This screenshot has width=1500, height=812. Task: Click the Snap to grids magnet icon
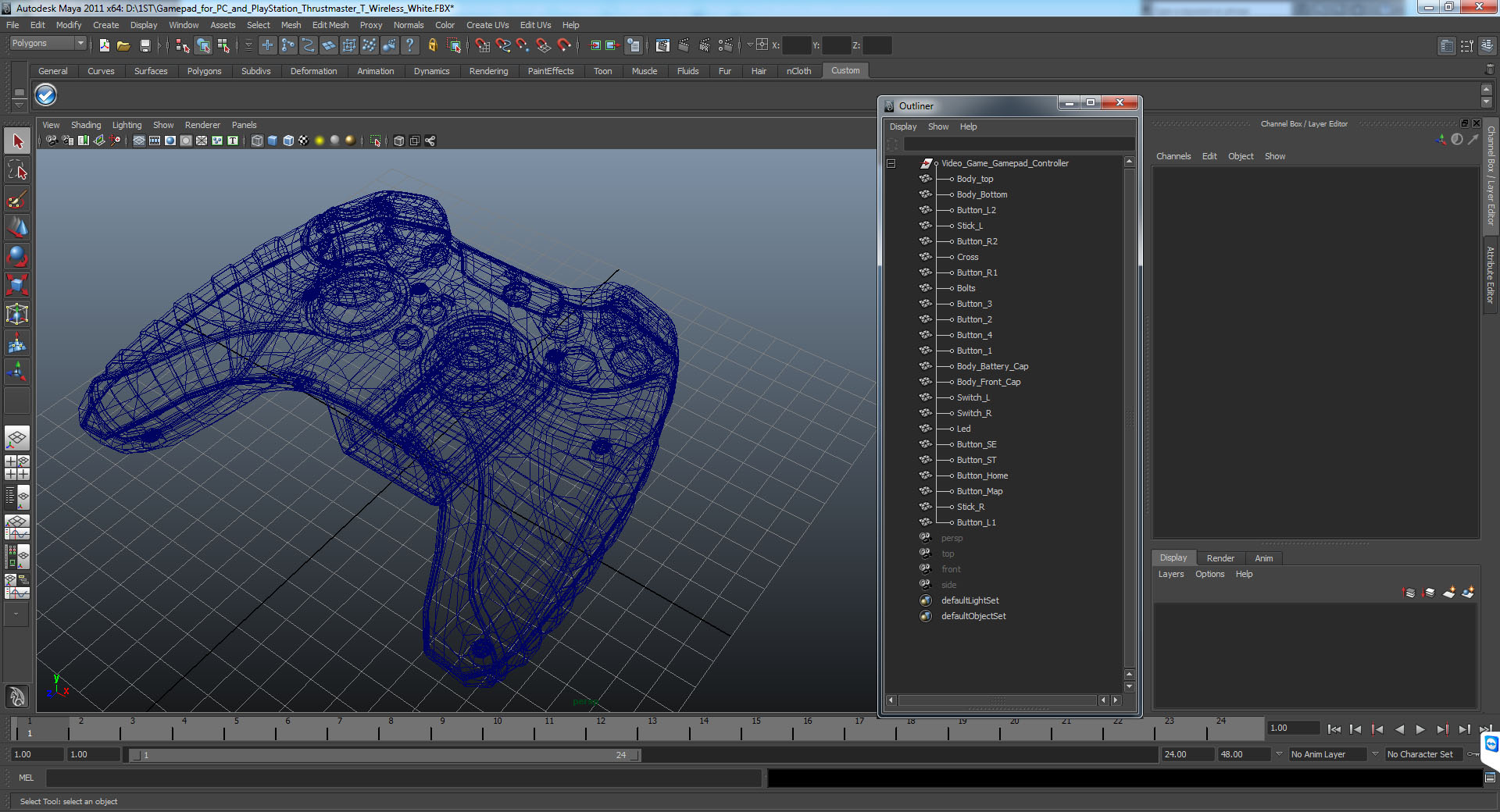pos(482,45)
